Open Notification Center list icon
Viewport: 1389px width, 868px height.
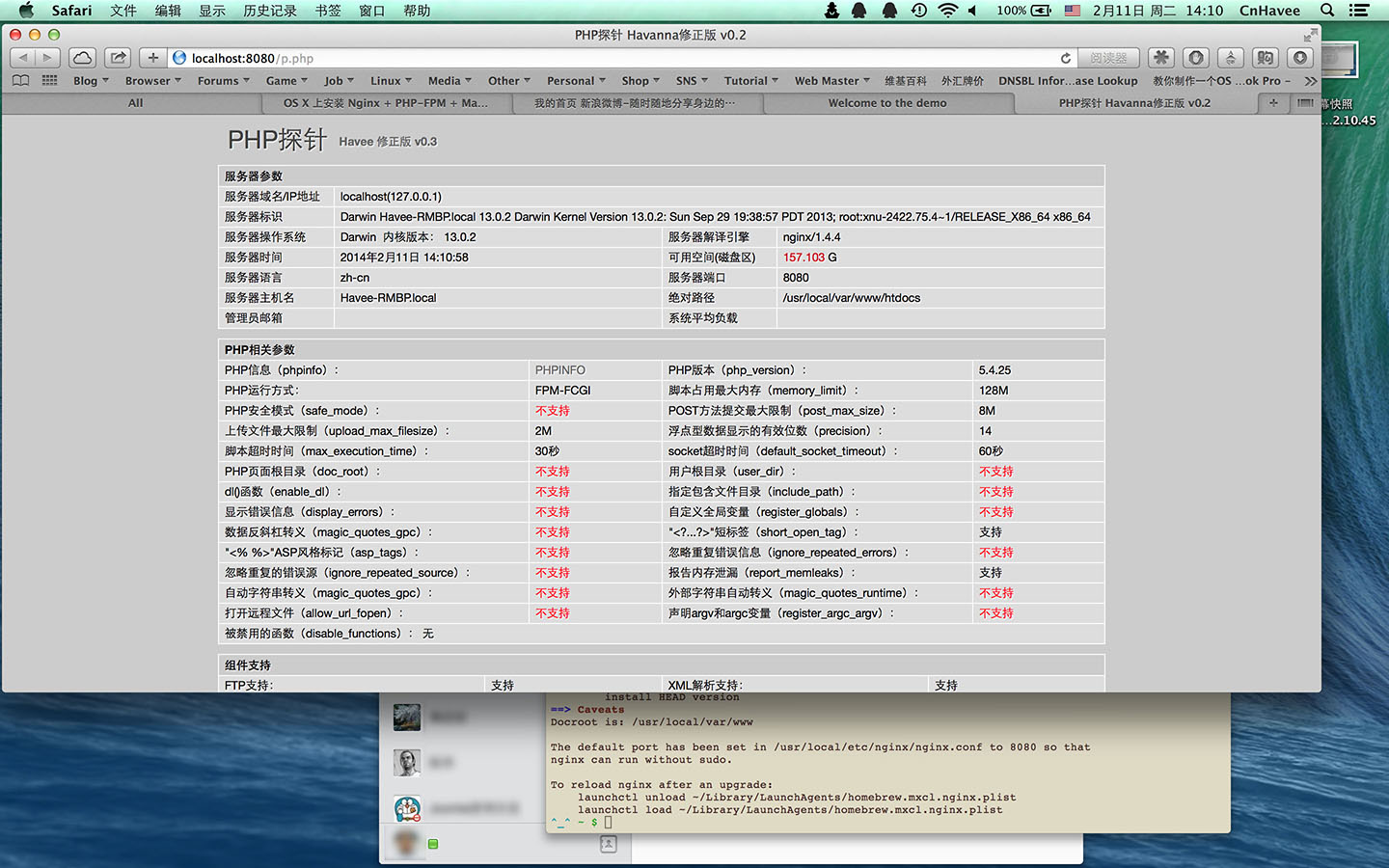click(x=1359, y=11)
